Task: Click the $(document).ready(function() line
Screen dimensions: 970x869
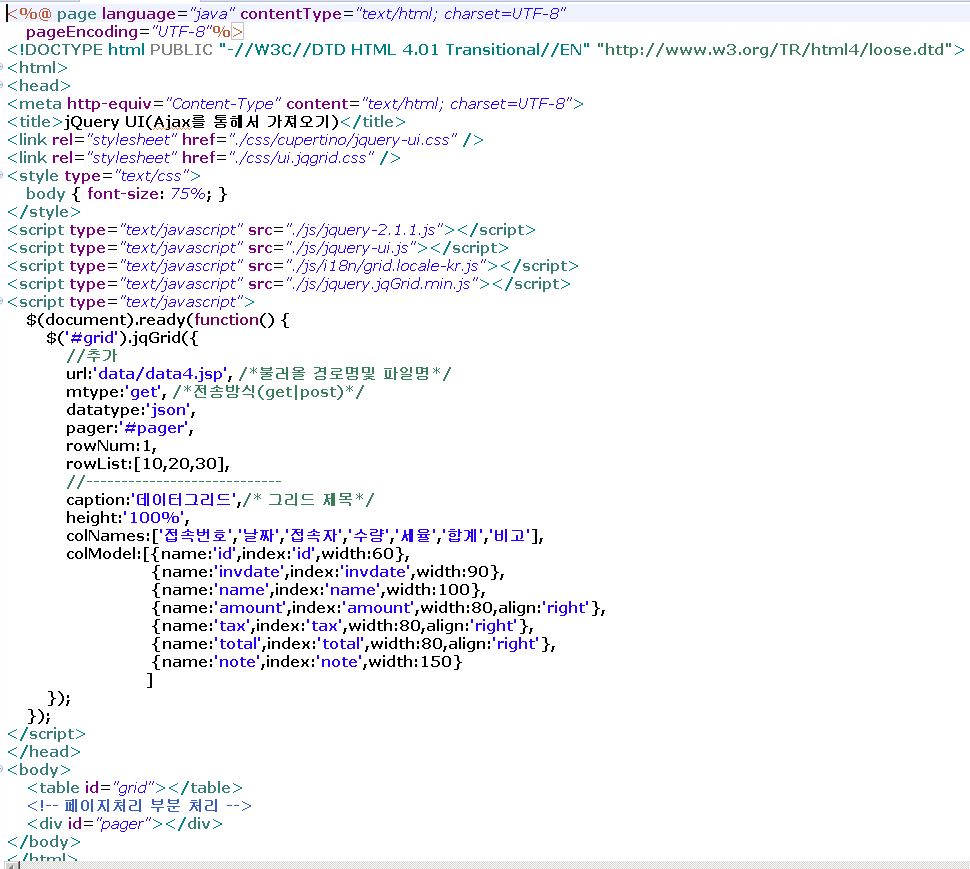Action: point(158,319)
